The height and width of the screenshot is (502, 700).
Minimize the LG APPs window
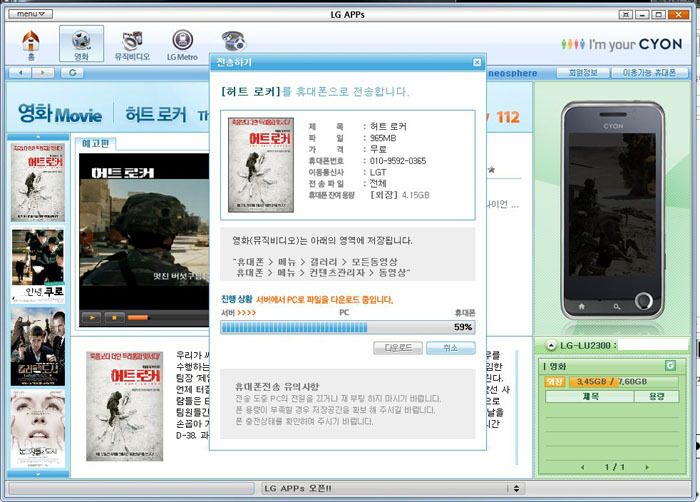642,14
